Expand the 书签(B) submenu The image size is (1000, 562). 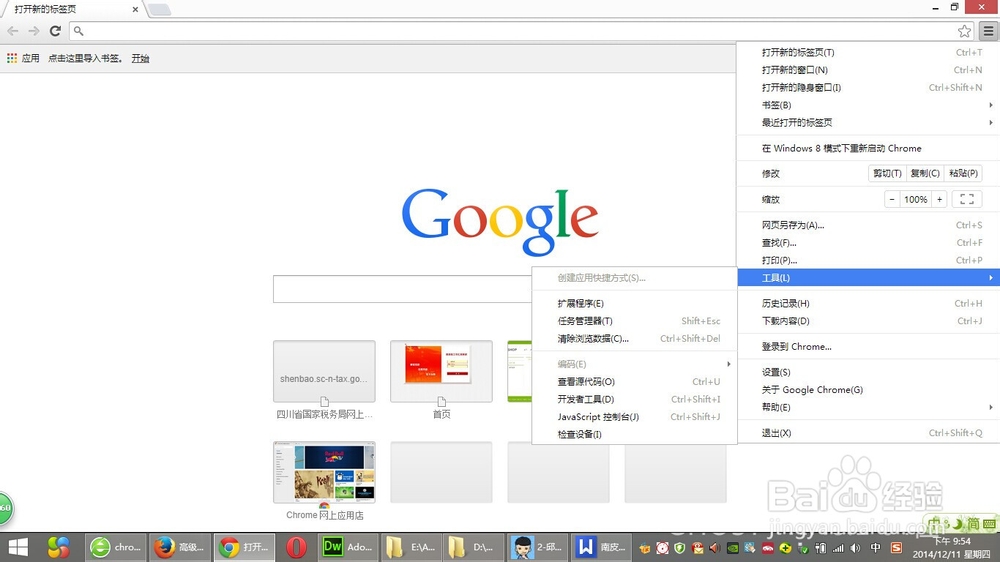click(x=869, y=105)
